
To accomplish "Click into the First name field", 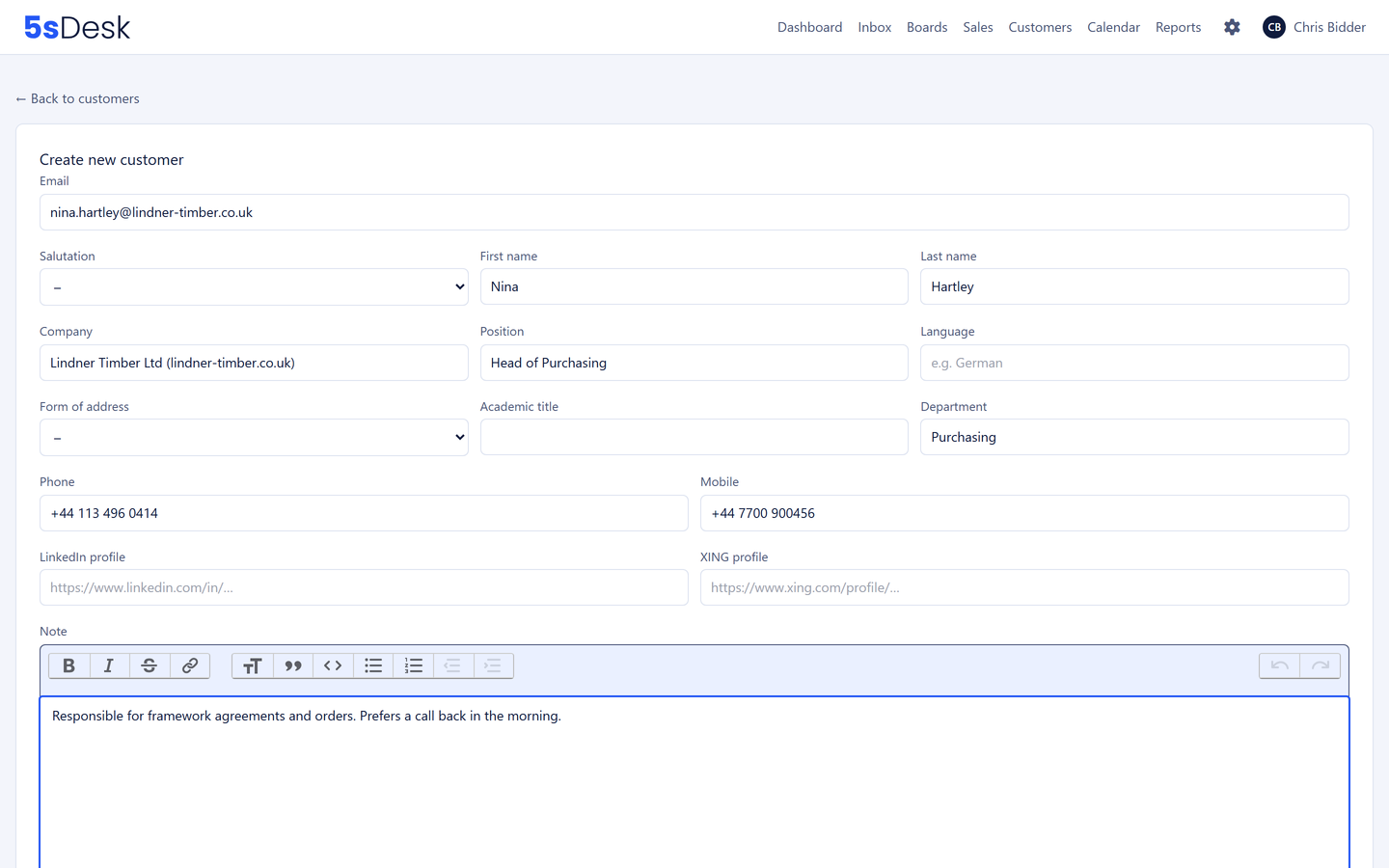I will click(x=694, y=286).
